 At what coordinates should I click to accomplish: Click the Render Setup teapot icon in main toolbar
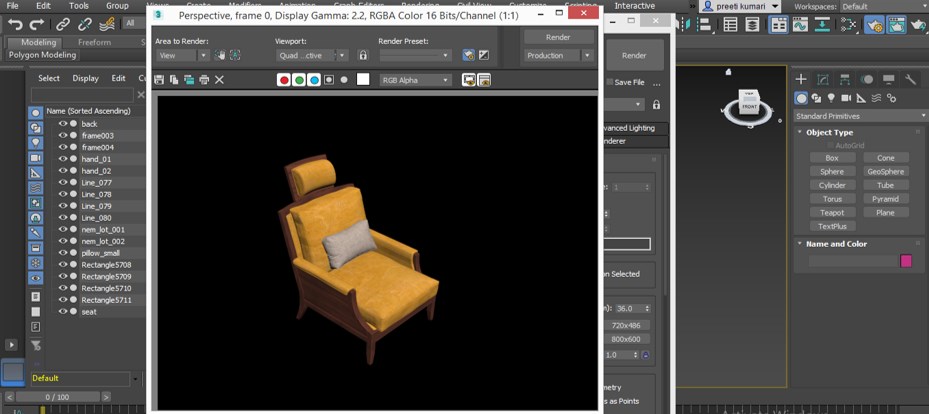coord(874,25)
